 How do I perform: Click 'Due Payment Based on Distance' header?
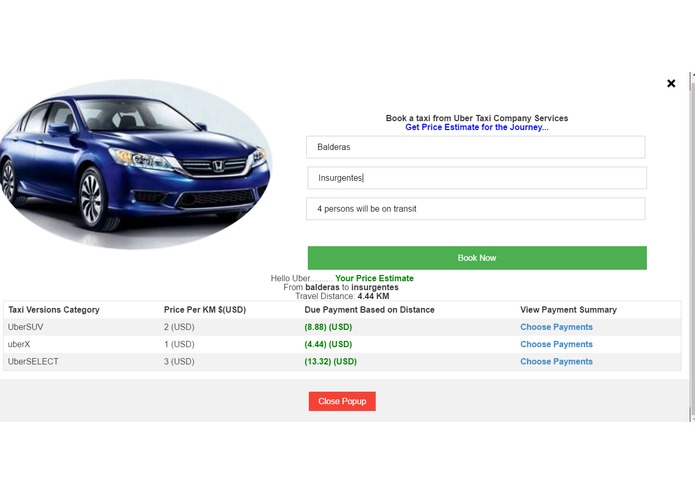(369, 310)
